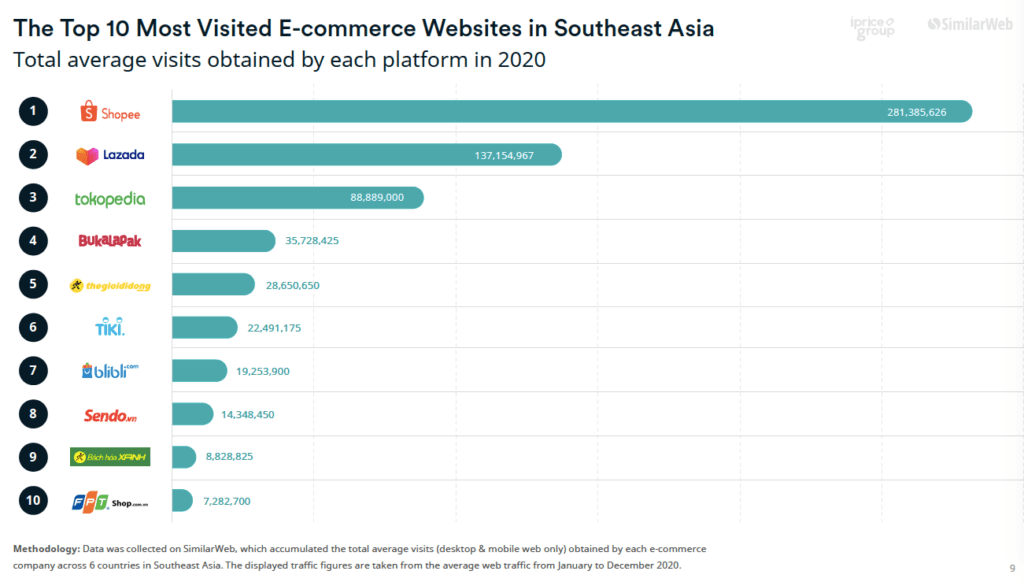This screenshot has width=1024, height=582.
Task: Click the Thegioididong logo
Action: (110, 284)
